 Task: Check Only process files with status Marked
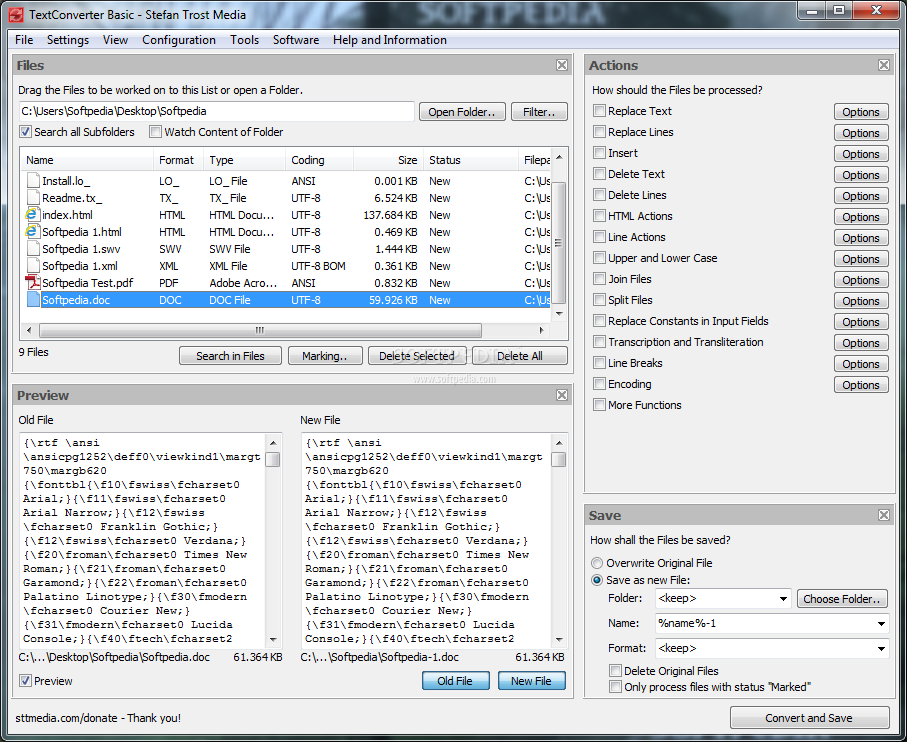point(615,687)
